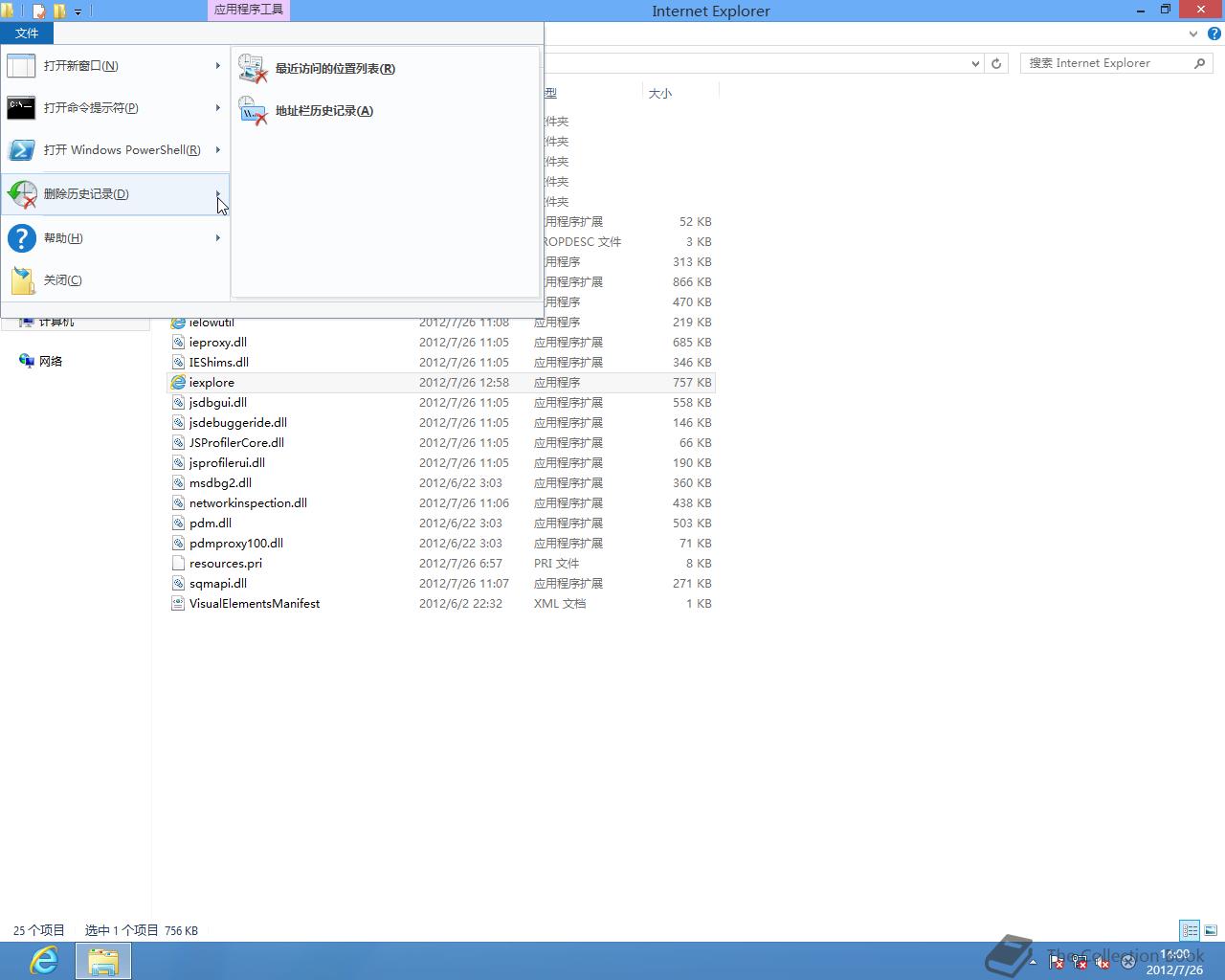Select 打开命令提示符(P) menu item
The width and height of the screenshot is (1225, 980).
click(x=115, y=108)
